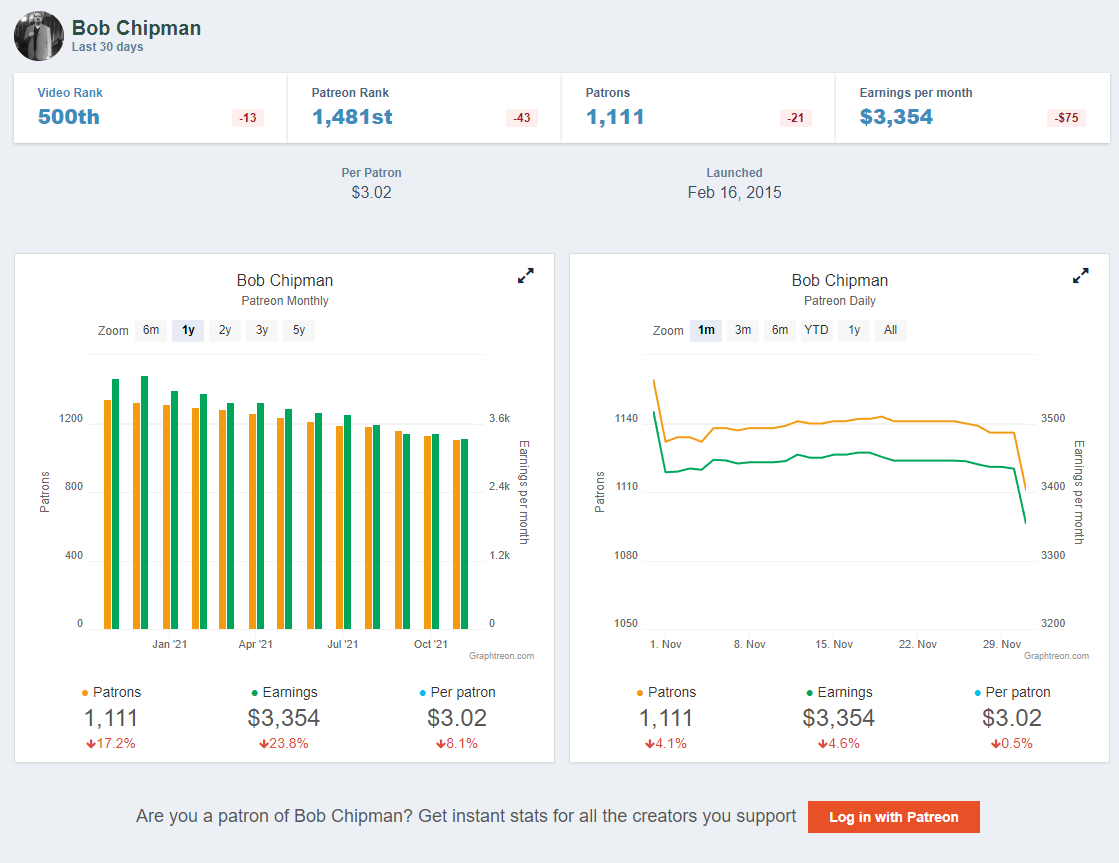The image size is (1119, 863).
Task: Click the -13 video rank change badge
Action: pos(248,118)
